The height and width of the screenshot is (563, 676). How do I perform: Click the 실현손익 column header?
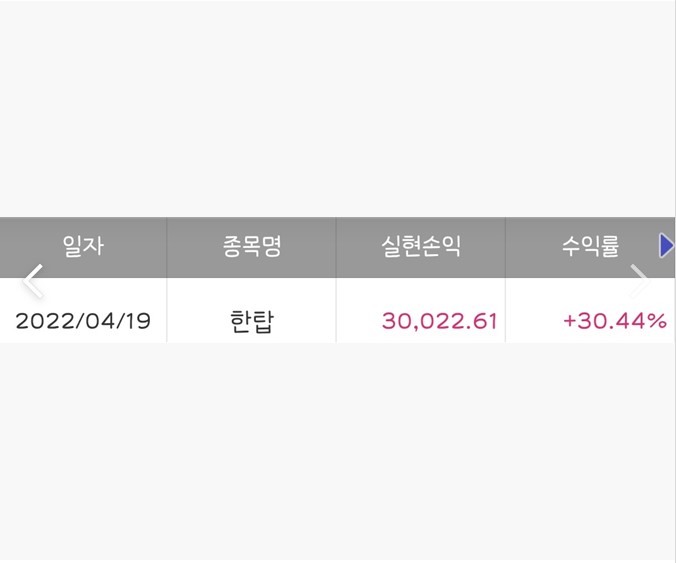click(421, 247)
